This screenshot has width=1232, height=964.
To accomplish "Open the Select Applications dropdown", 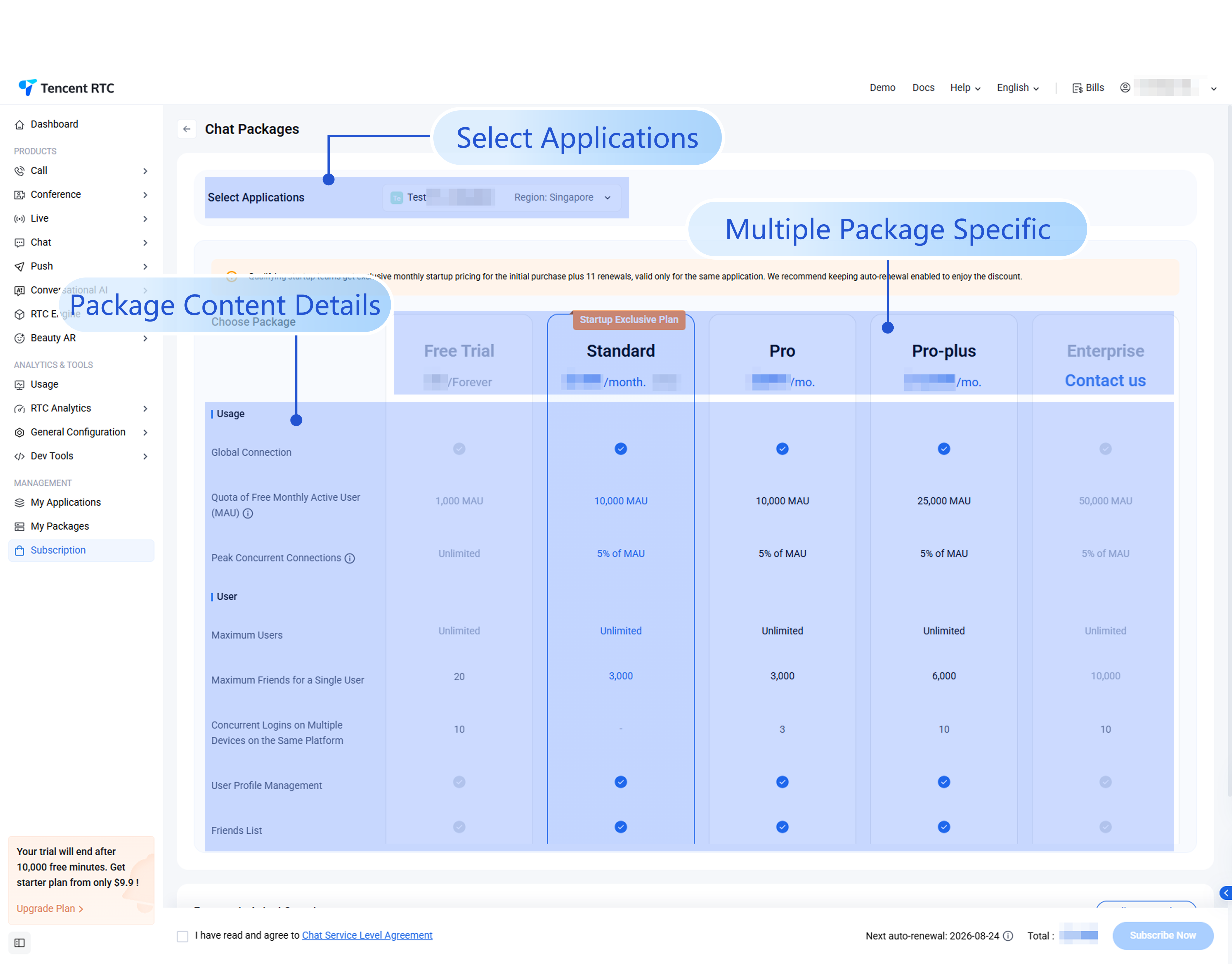I will tap(502, 198).
